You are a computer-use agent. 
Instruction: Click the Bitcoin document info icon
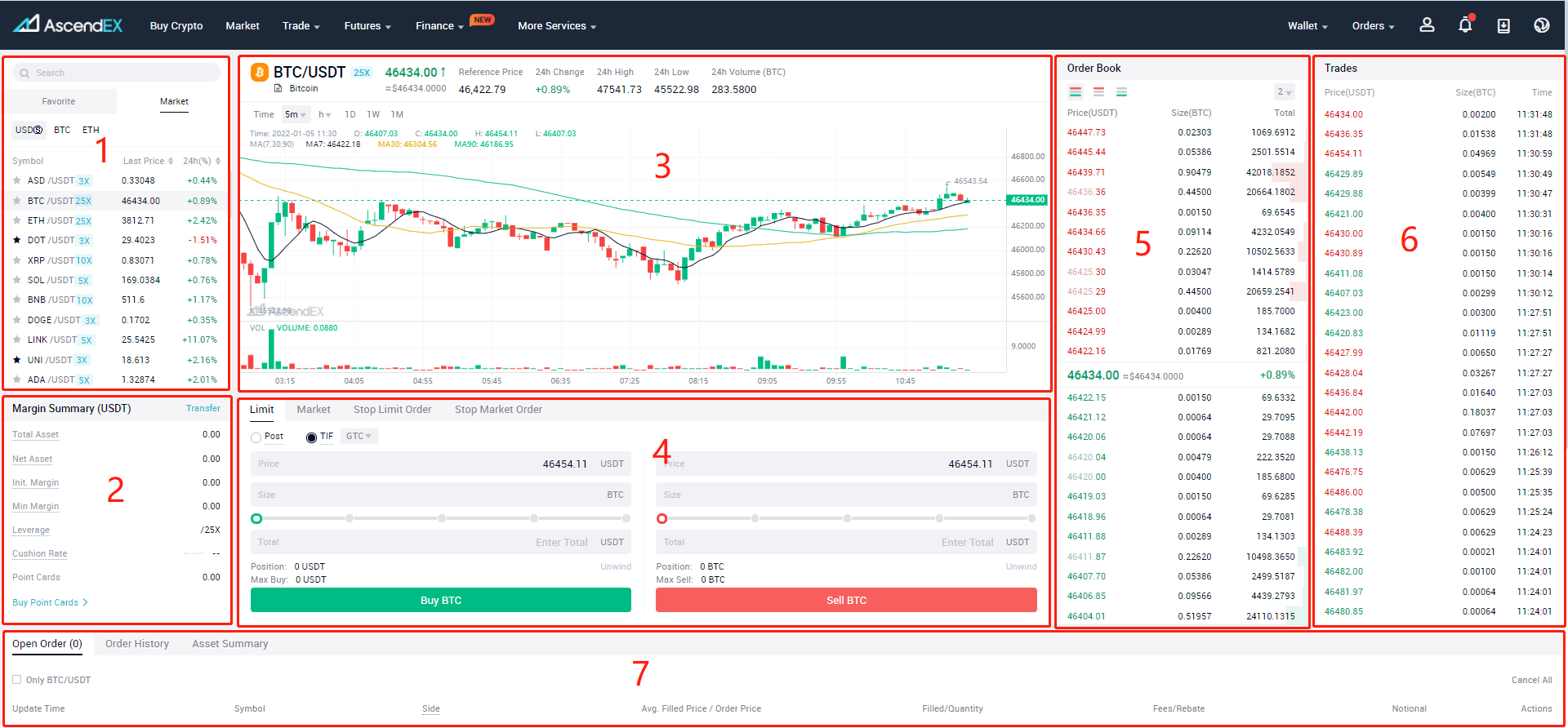point(278,88)
